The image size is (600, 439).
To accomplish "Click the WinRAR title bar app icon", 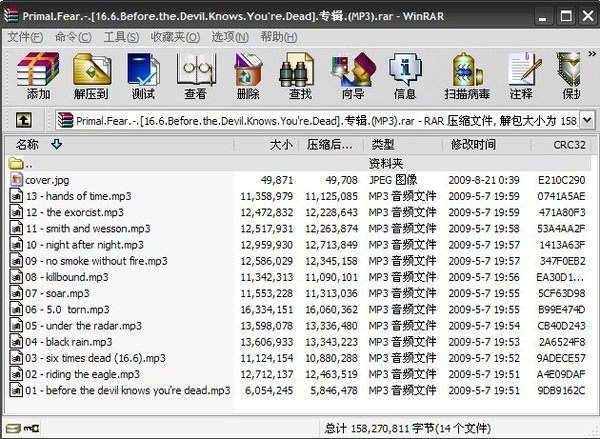I will coord(11,16).
